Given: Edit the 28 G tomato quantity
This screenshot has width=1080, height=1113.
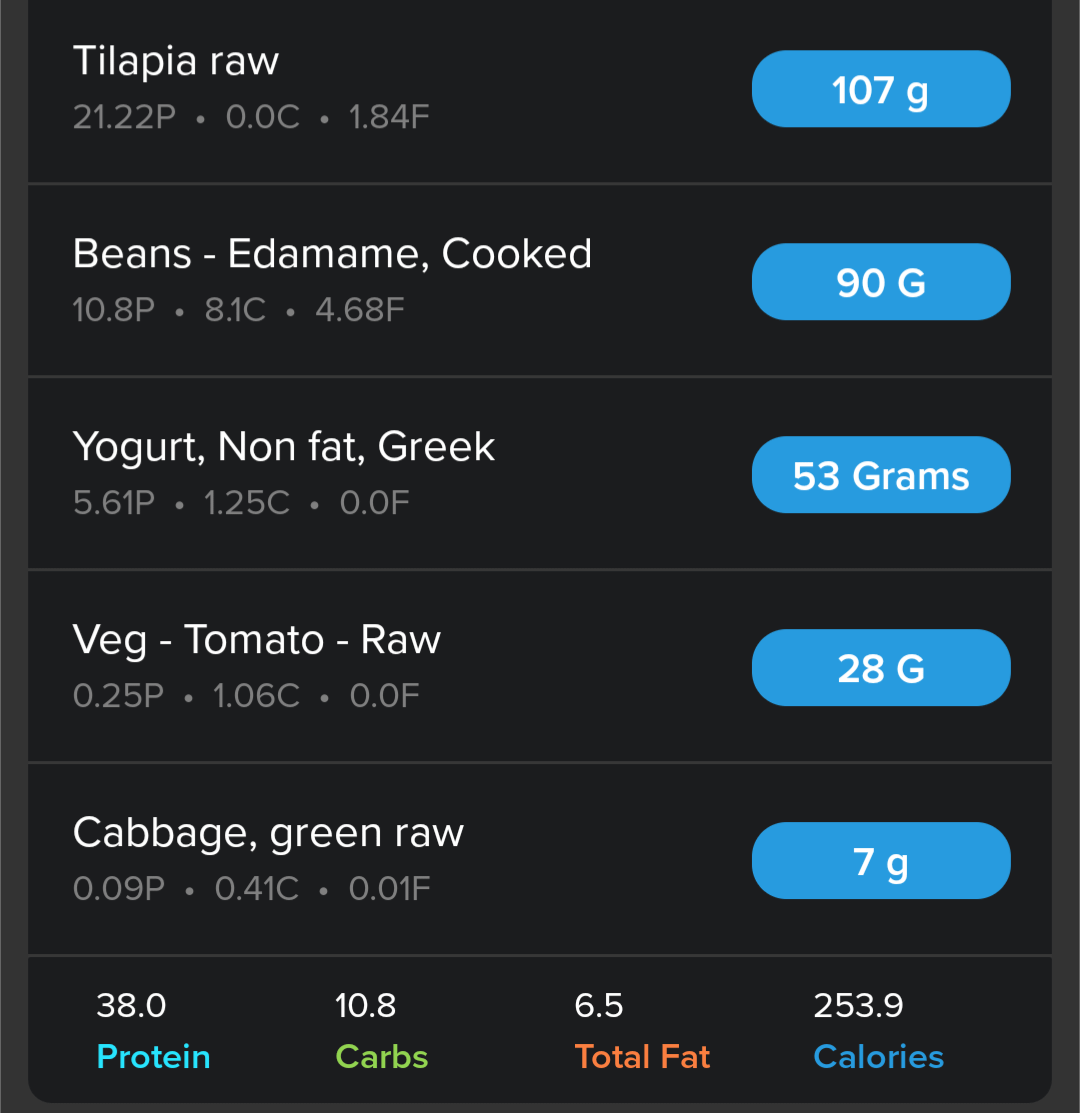Looking at the screenshot, I should (x=881, y=668).
